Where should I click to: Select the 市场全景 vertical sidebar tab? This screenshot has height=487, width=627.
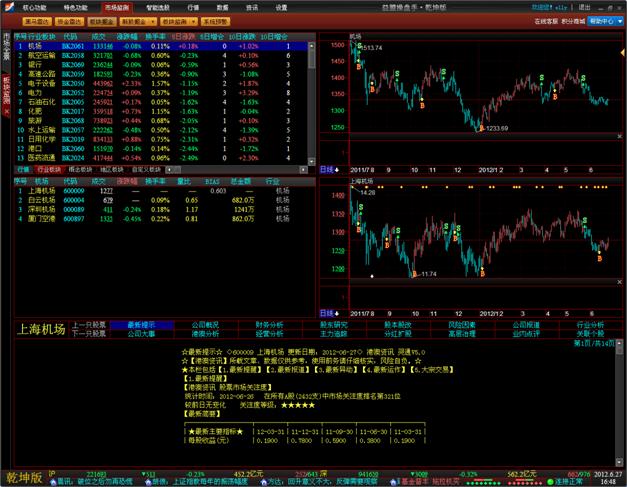click(x=6, y=47)
